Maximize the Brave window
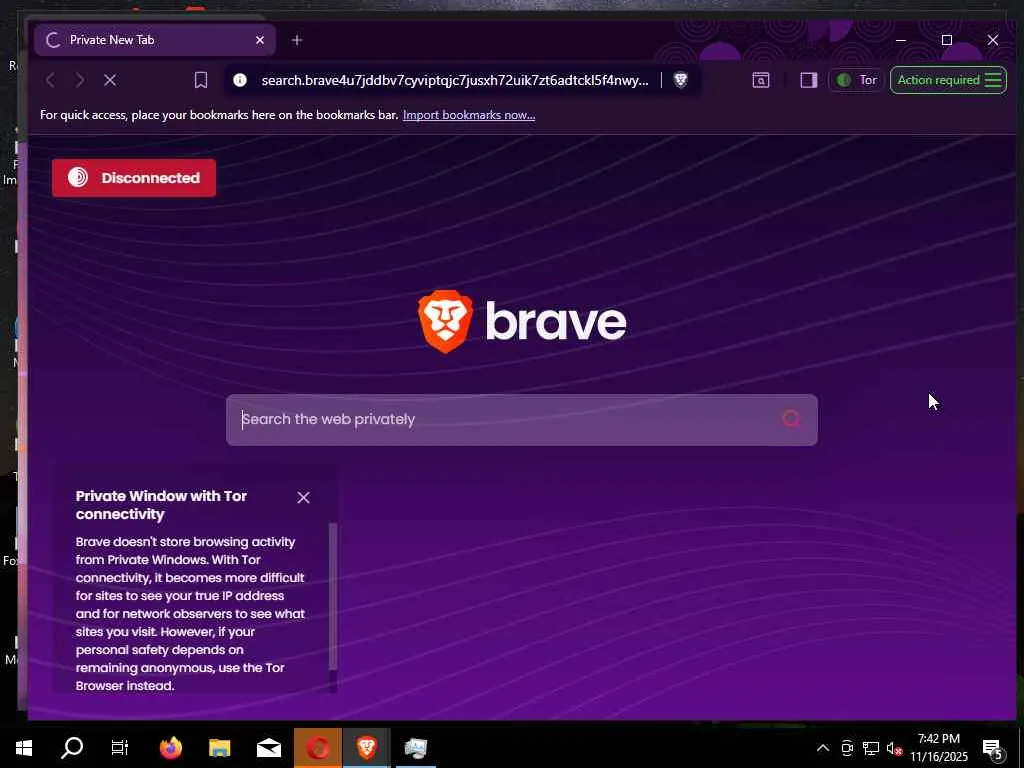The image size is (1024, 768). (947, 40)
